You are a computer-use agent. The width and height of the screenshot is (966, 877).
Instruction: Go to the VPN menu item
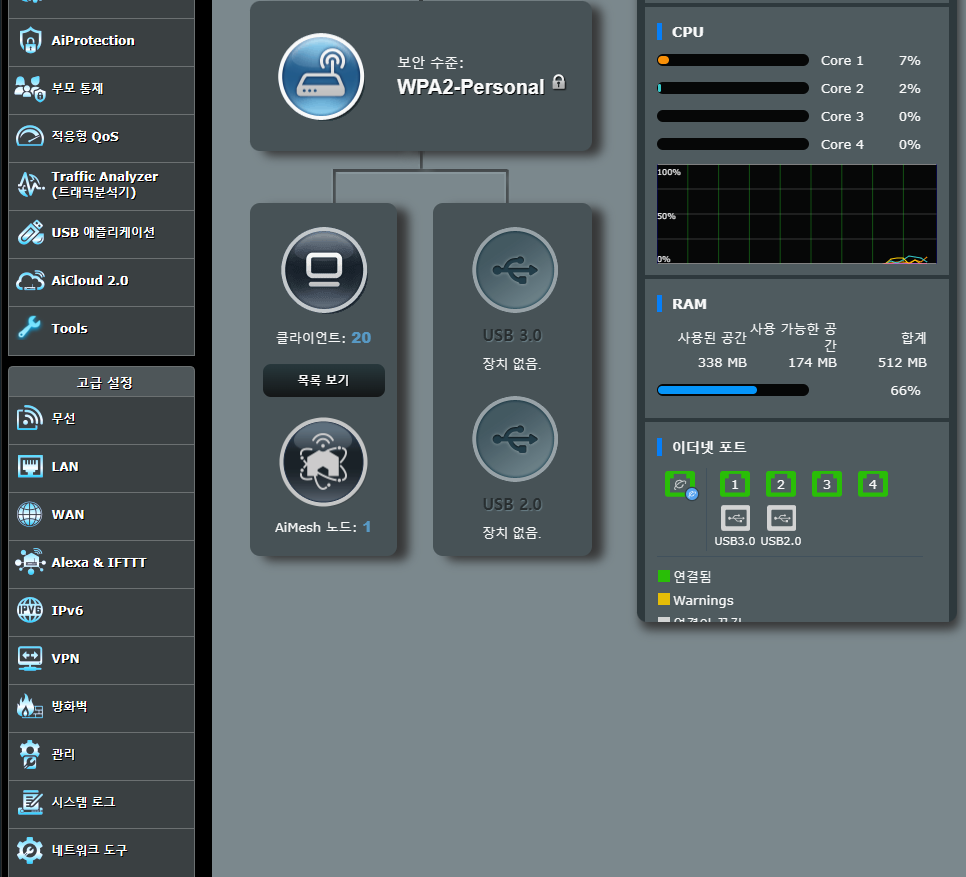tap(102, 660)
